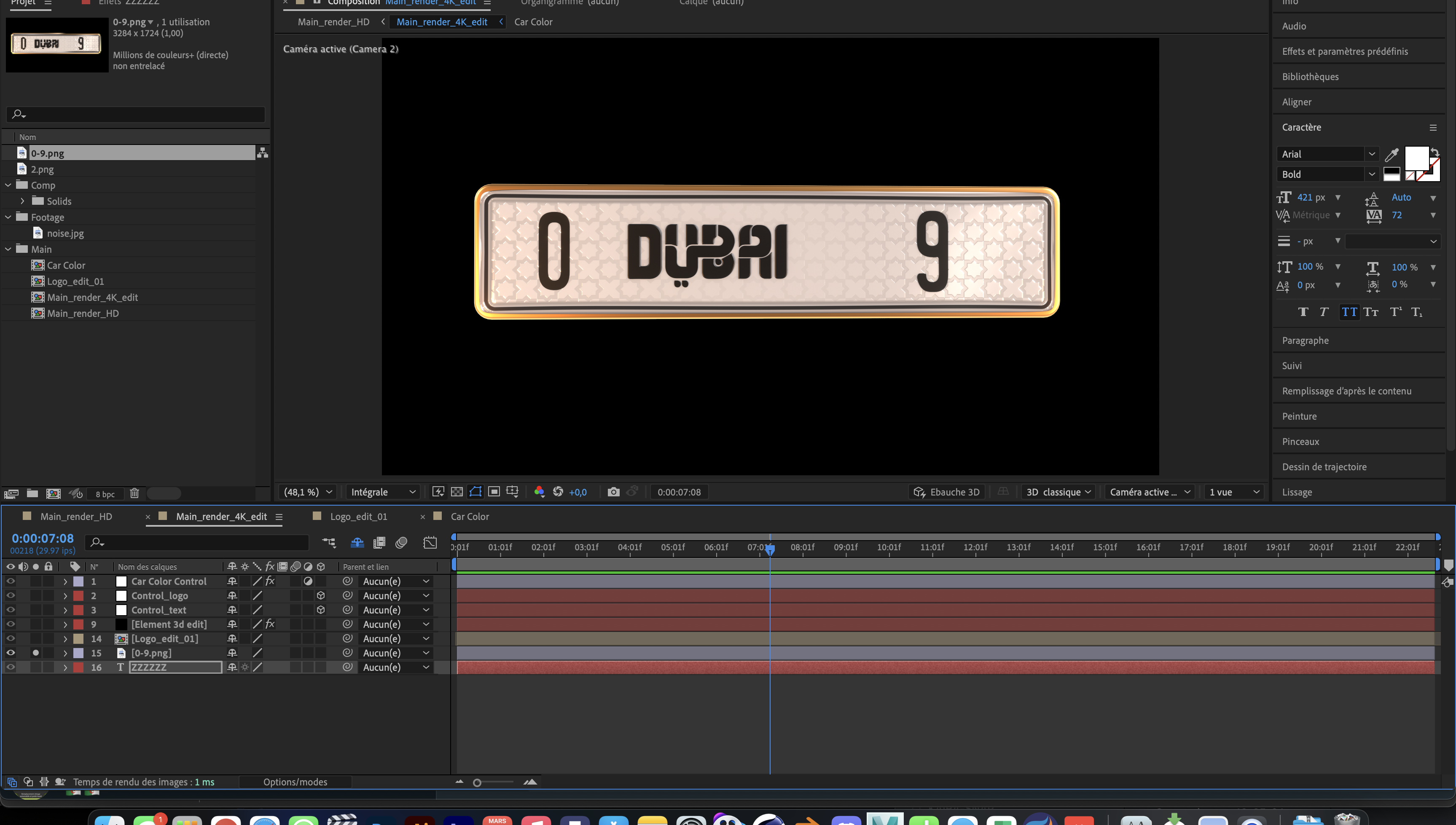
Task: Toggle All Caps in Caractère panel
Action: pos(1349,312)
